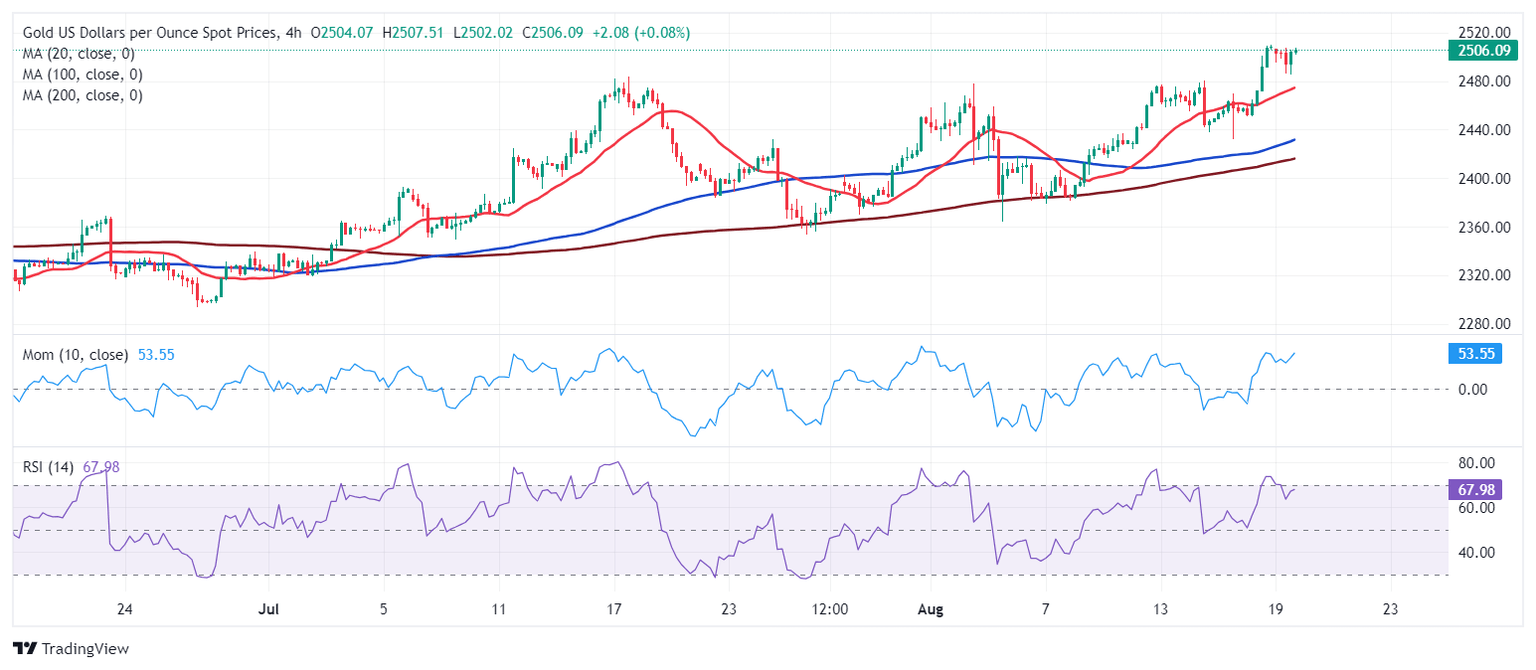Click the TradingView logo

pos(70,648)
